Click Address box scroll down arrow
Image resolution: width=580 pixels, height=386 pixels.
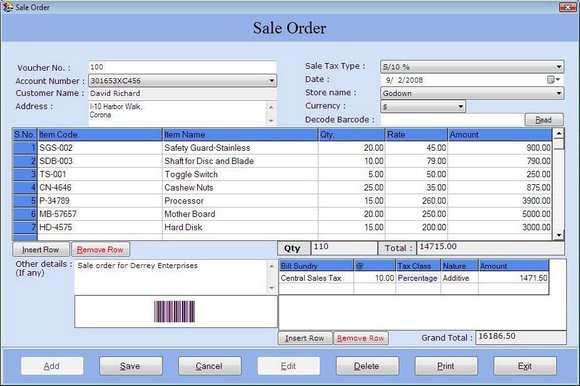pyautogui.click(x=271, y=121)
